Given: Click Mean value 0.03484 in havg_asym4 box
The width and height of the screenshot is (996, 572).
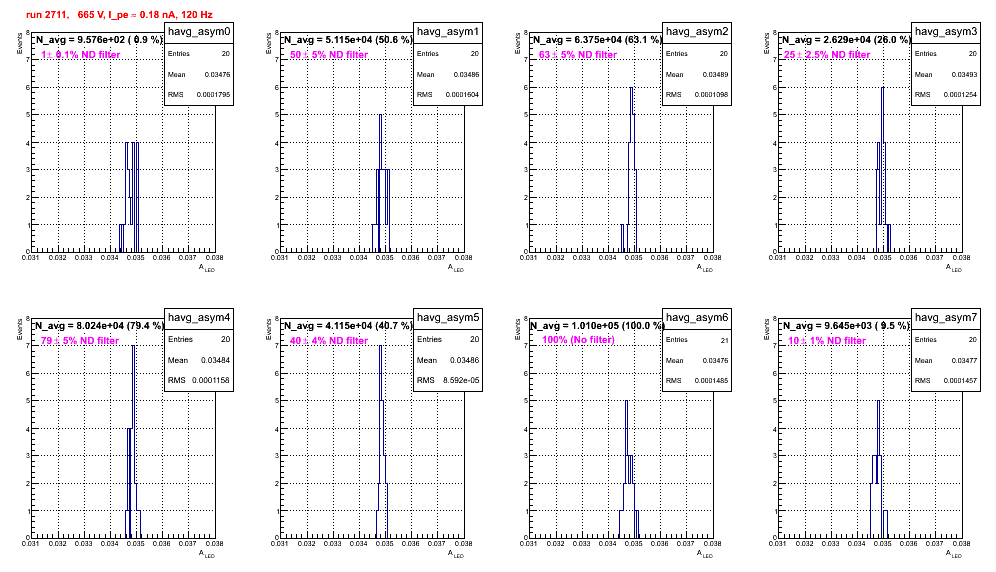Looking at the screenshot, I should (216, 360).
